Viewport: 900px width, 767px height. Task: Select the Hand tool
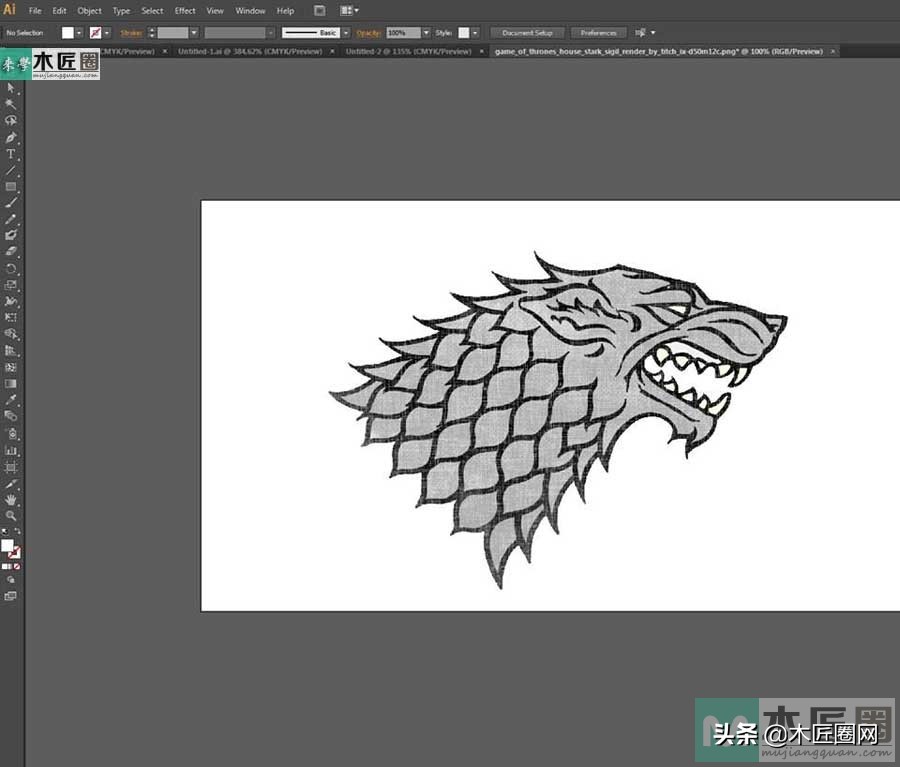point(10,500)
